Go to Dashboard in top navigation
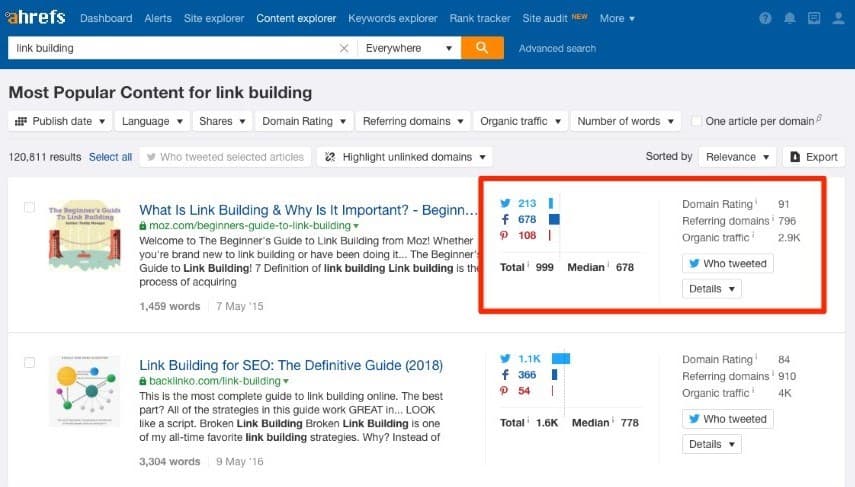The width and height of the screenshot is (855, 487). click(x=106, y=19)
